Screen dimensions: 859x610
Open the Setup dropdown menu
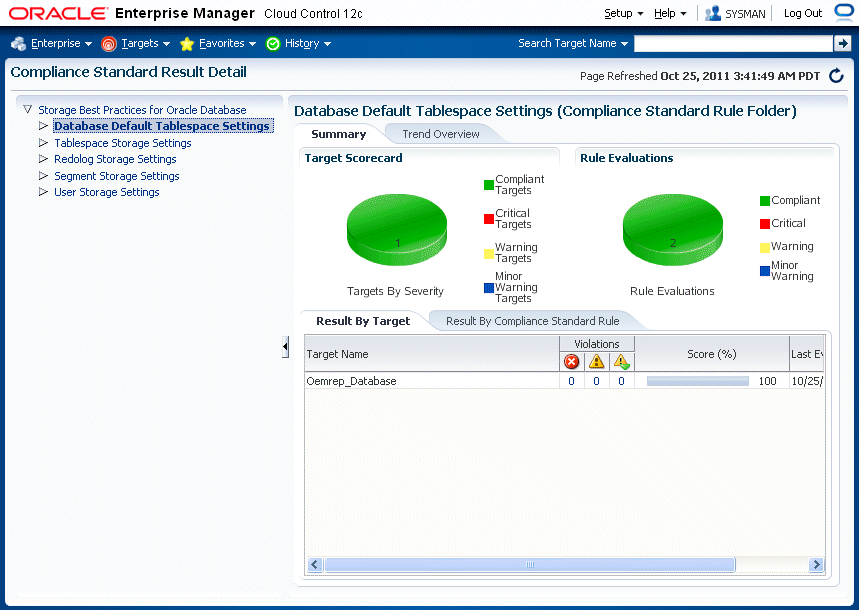(x=623, y=13)
